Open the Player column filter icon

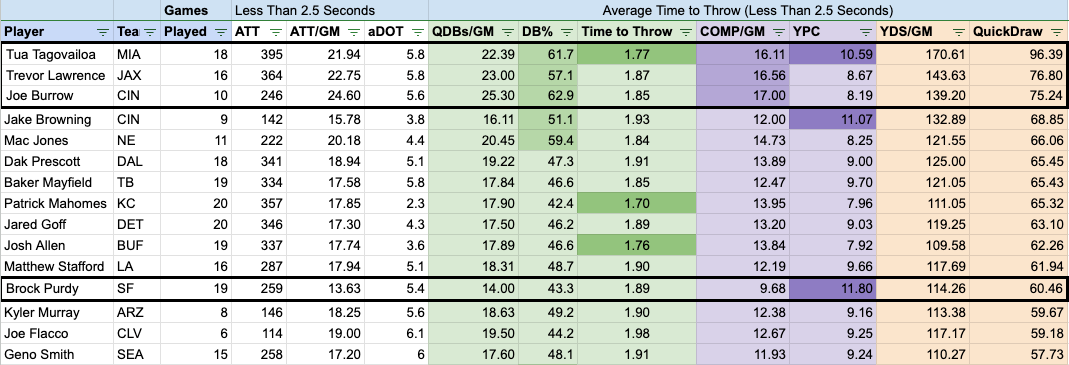click(103, 31)
